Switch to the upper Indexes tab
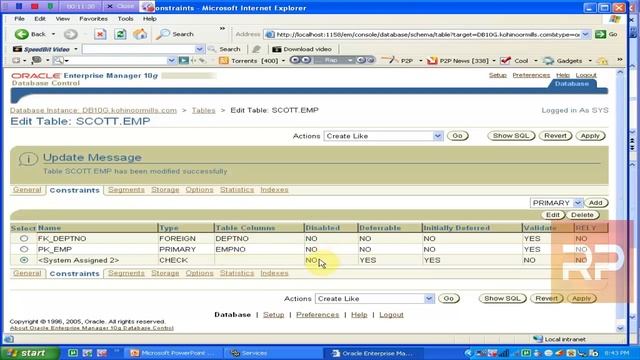 (274, 190)
